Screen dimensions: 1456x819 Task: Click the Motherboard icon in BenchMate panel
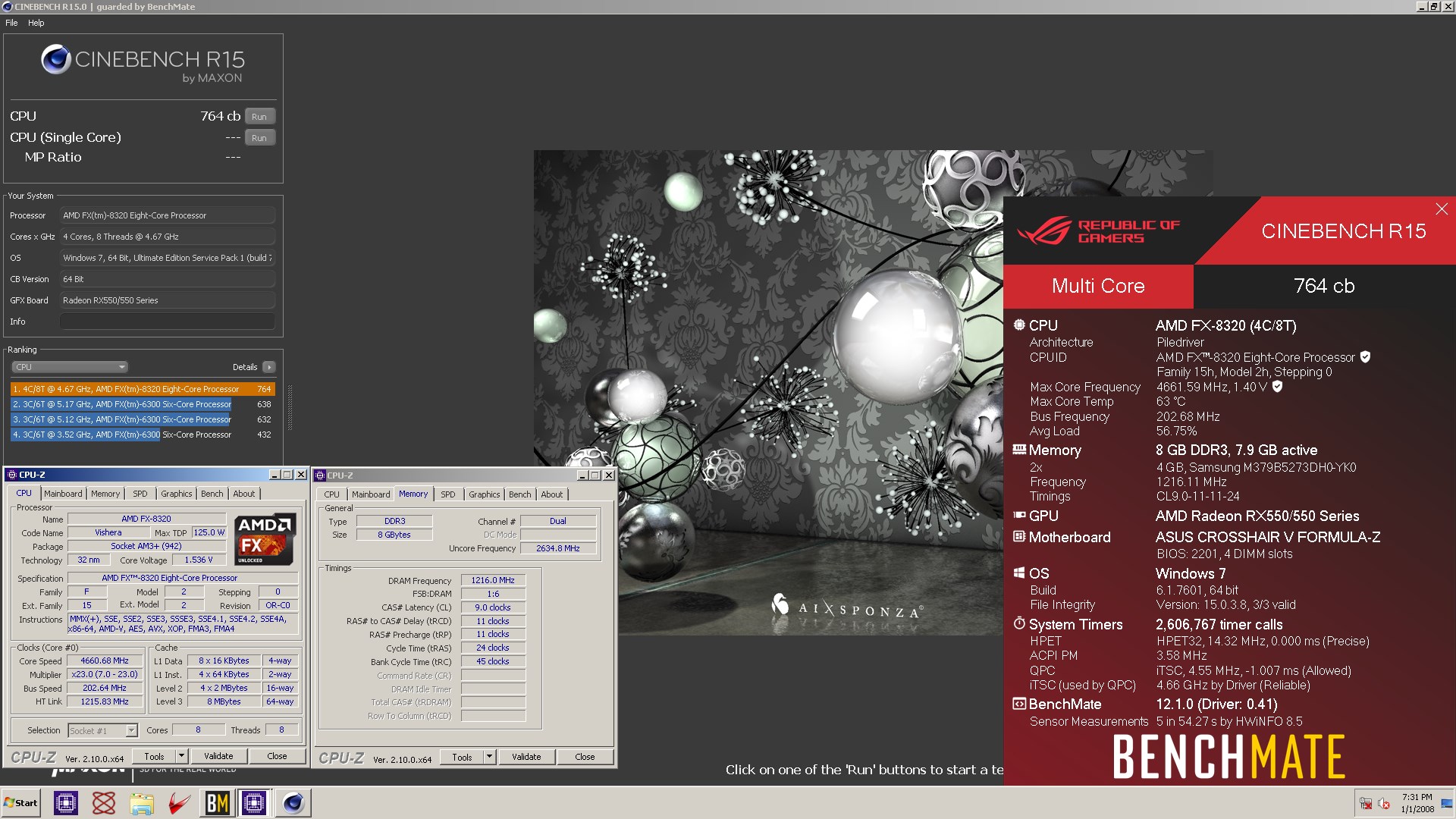pyautogui.click(x=1019, y=537)
